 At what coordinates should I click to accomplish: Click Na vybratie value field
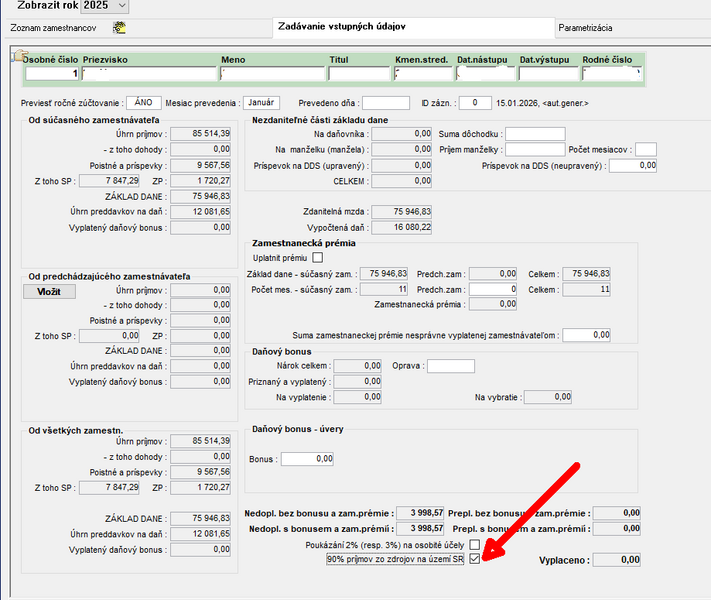coord(548,397)
